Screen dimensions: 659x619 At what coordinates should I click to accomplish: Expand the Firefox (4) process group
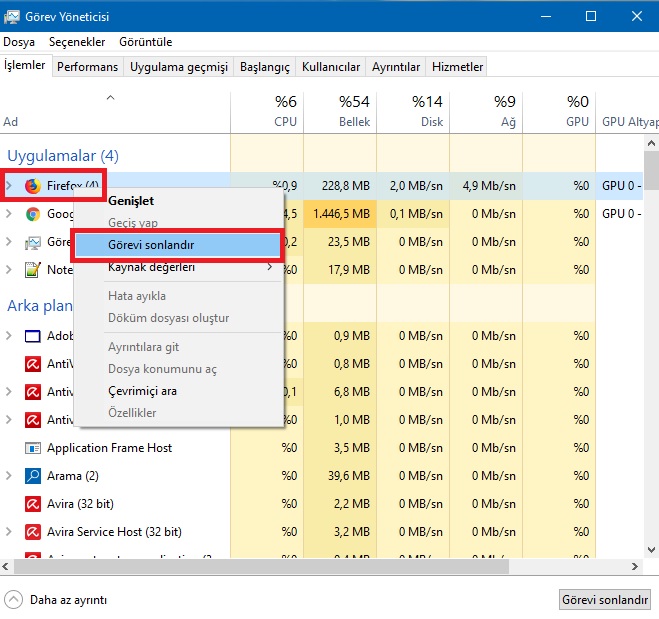(x=9, y=185)
